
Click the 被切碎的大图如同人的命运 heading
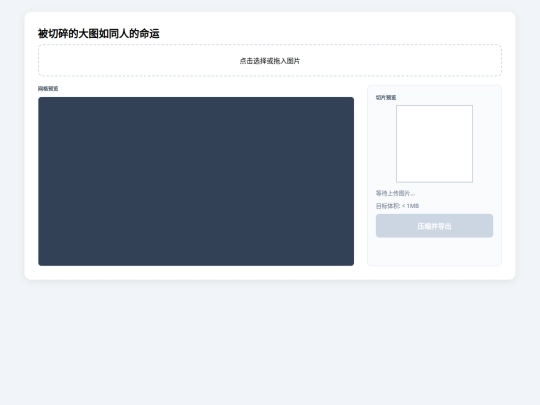pyautogui.click(x=98, y=33)
